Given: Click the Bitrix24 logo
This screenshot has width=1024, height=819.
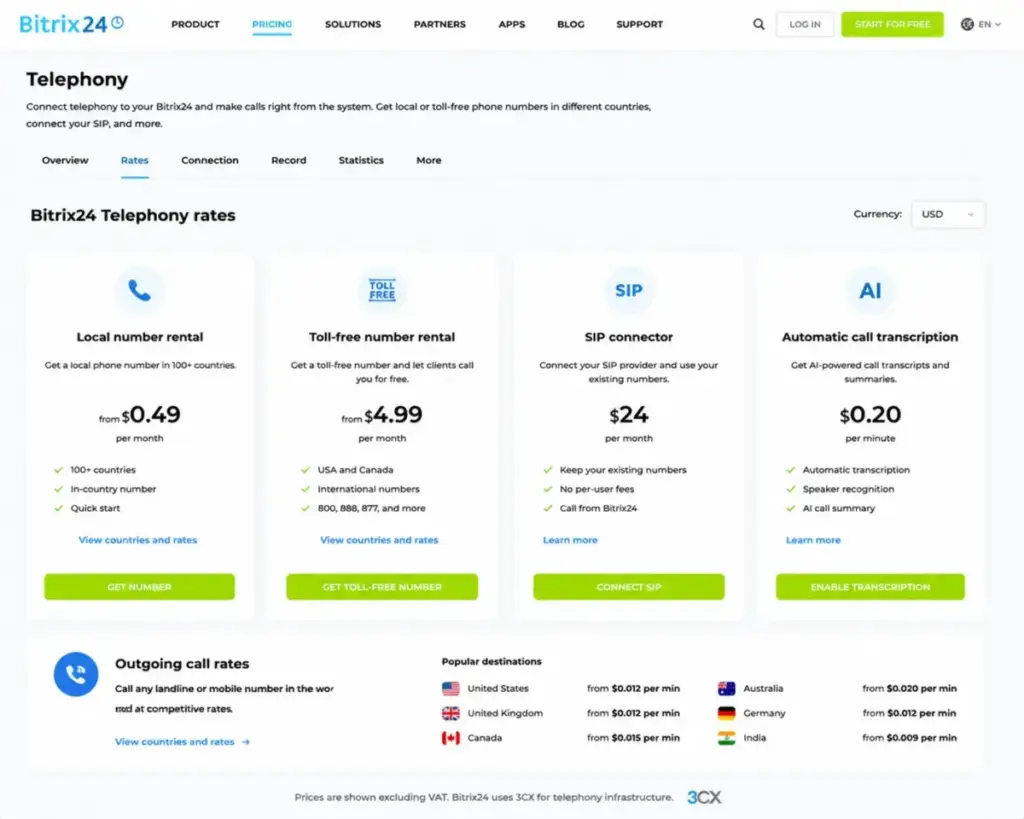Looking at the screenshot, I should (71, 24).
